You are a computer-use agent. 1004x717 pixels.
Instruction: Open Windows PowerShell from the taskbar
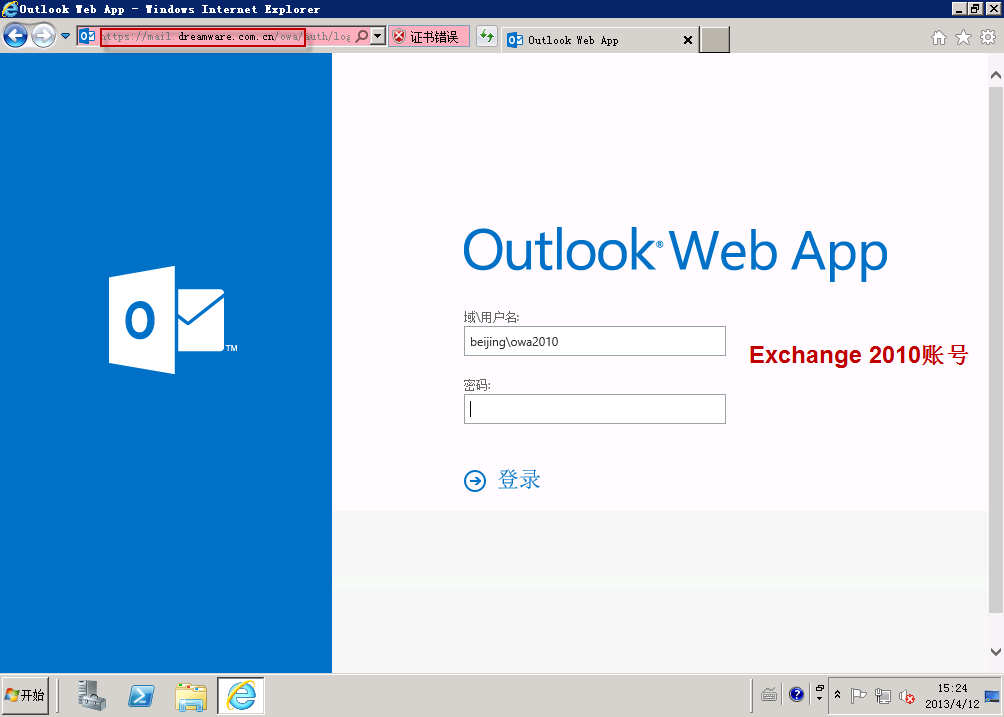[141, 695]
